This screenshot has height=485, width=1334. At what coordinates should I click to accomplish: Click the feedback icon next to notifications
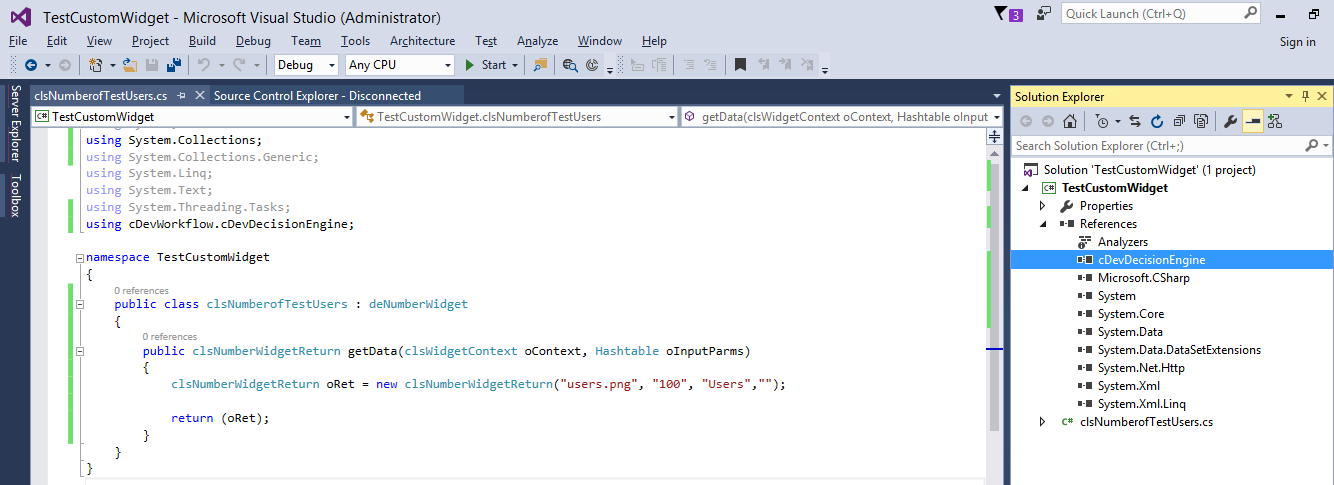(x=1044, y=14)
